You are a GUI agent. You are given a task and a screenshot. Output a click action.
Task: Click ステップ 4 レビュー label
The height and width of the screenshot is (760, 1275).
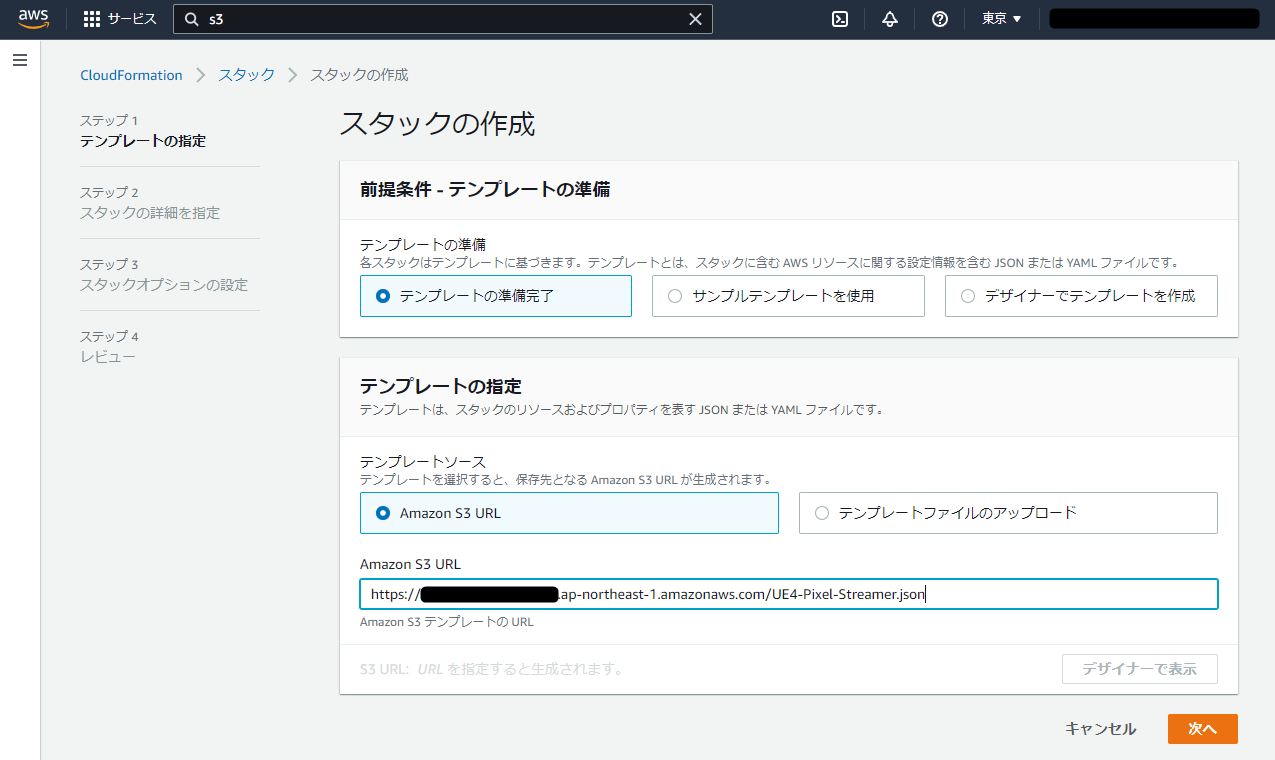(x=108, y=346)
